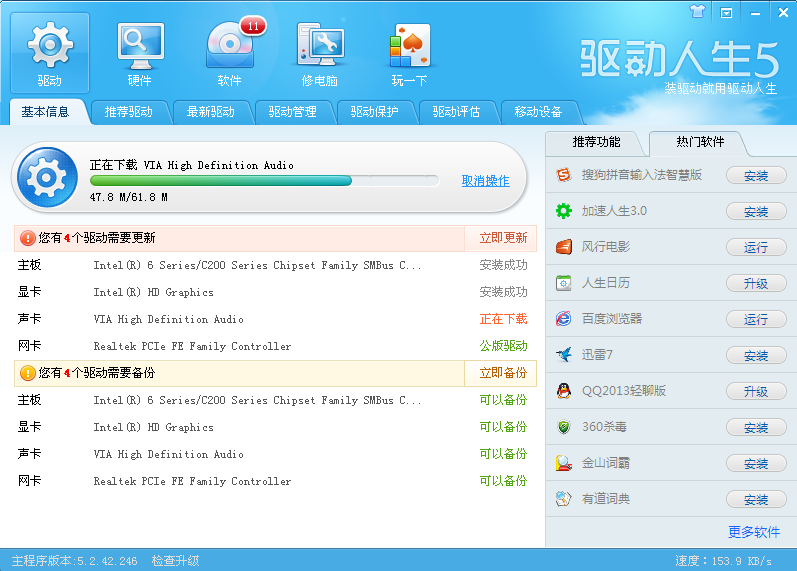Open the 修电脑 repair computer icon
The width and height of the screenshot is (797, 571).
(320, 53)
